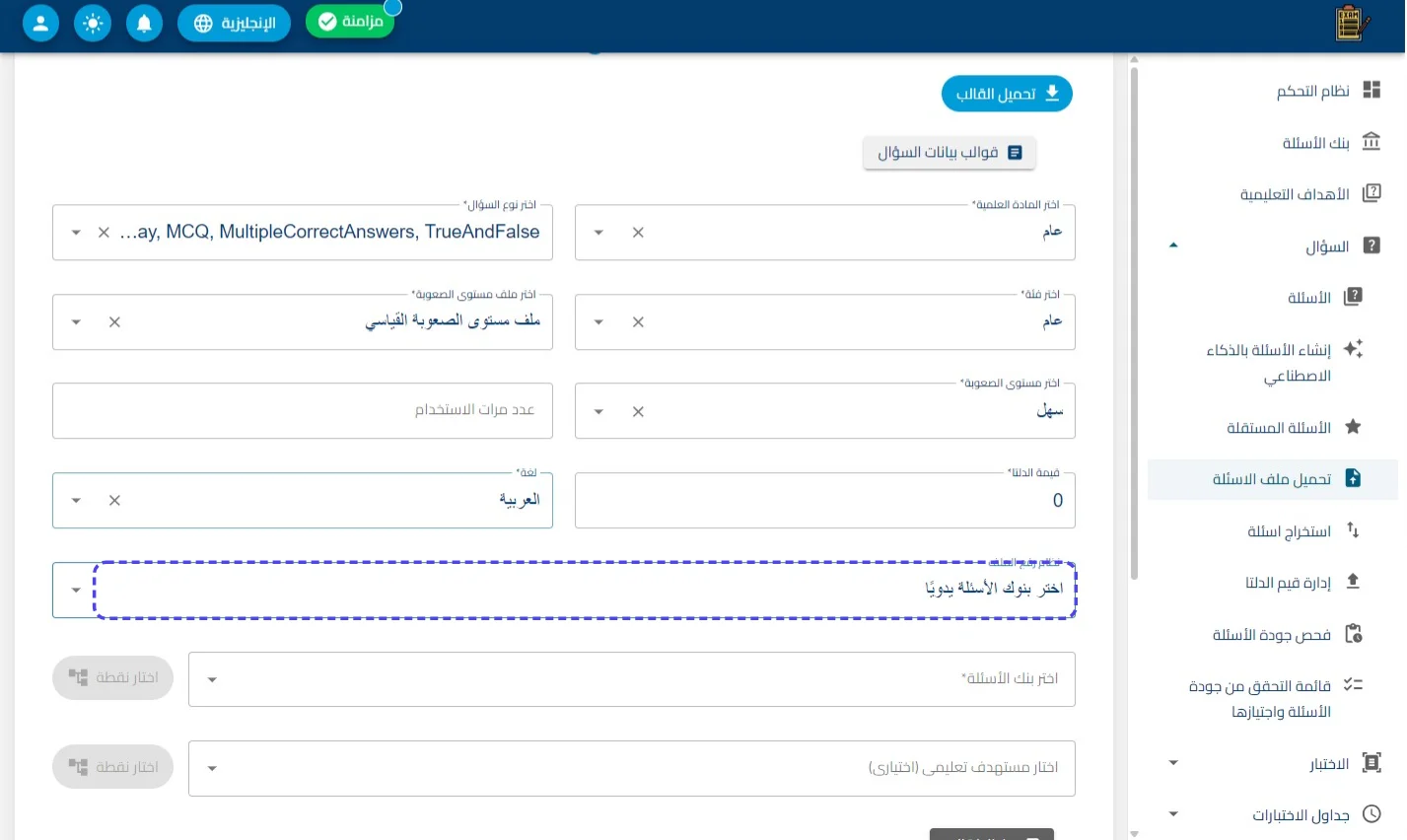Open اختر مستوى الصعوبة dropdown arrow

(598, 411)
